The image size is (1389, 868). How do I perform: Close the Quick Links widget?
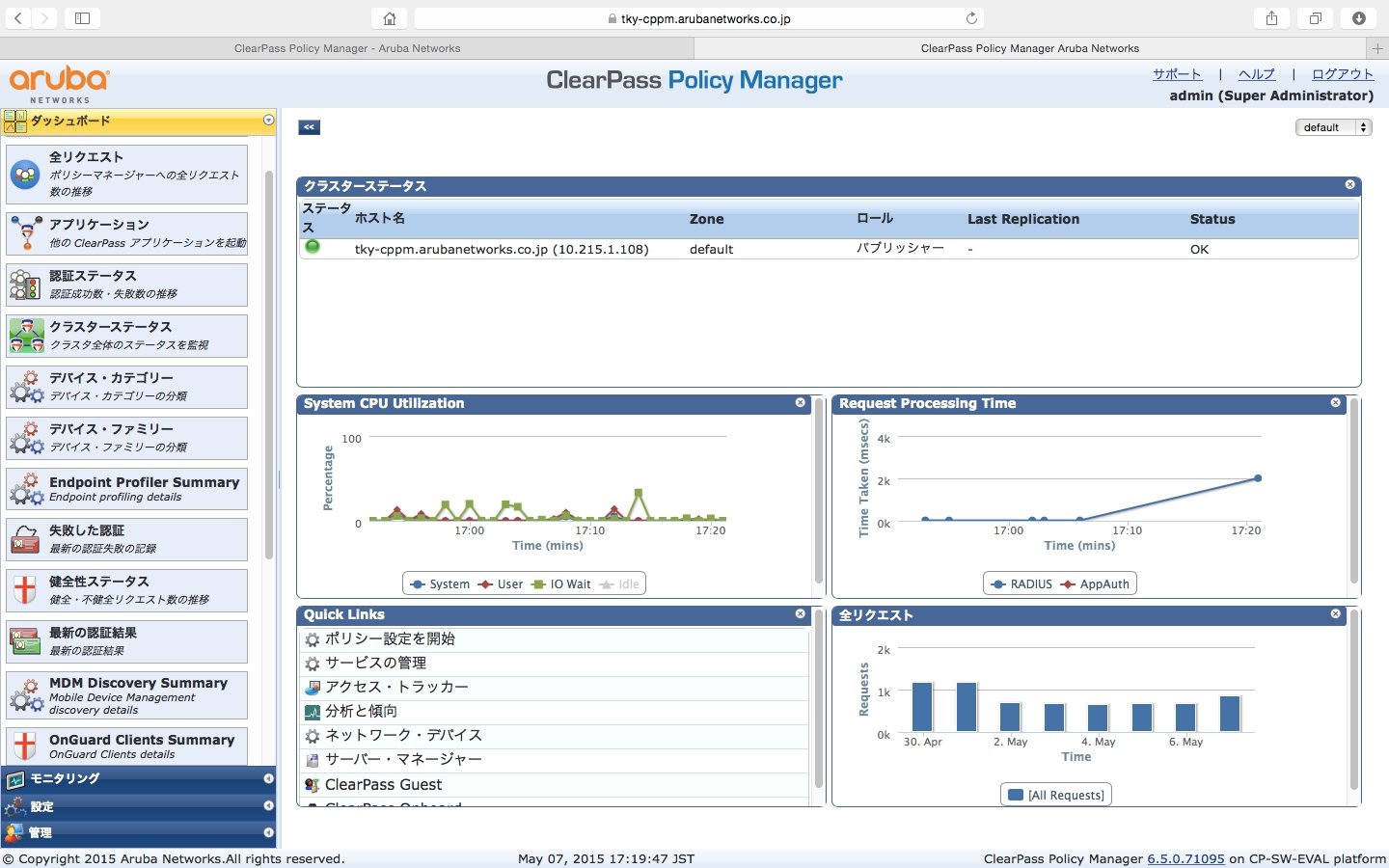point(800,613)
